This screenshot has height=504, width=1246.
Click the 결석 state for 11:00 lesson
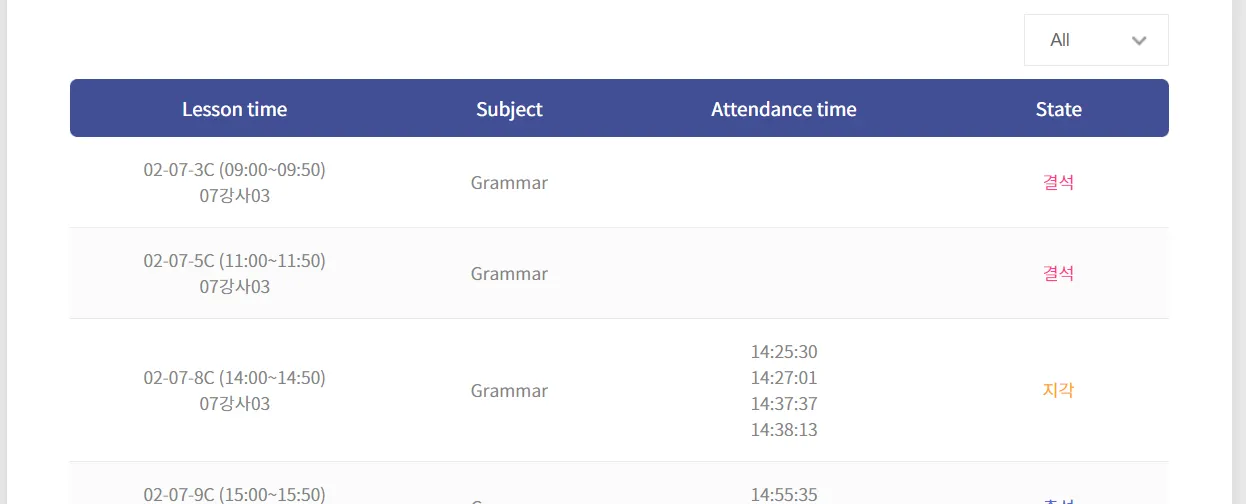(x=1058, y=274)
